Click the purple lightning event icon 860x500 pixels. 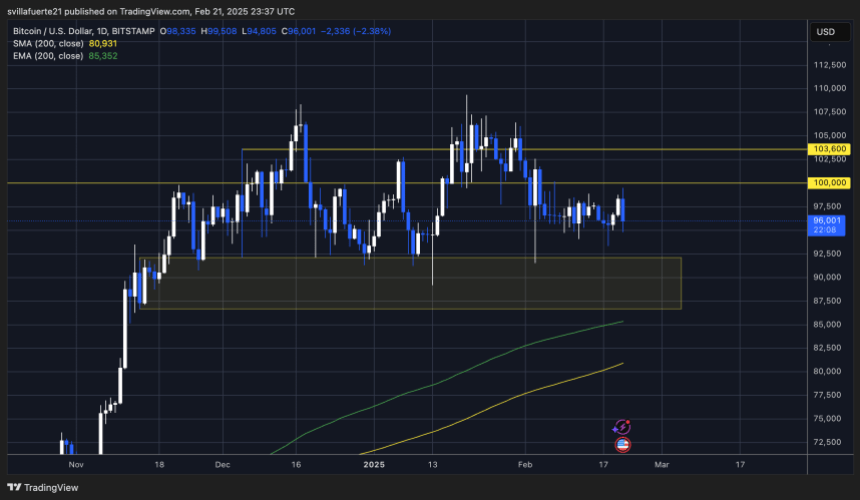tap(622, 427)
